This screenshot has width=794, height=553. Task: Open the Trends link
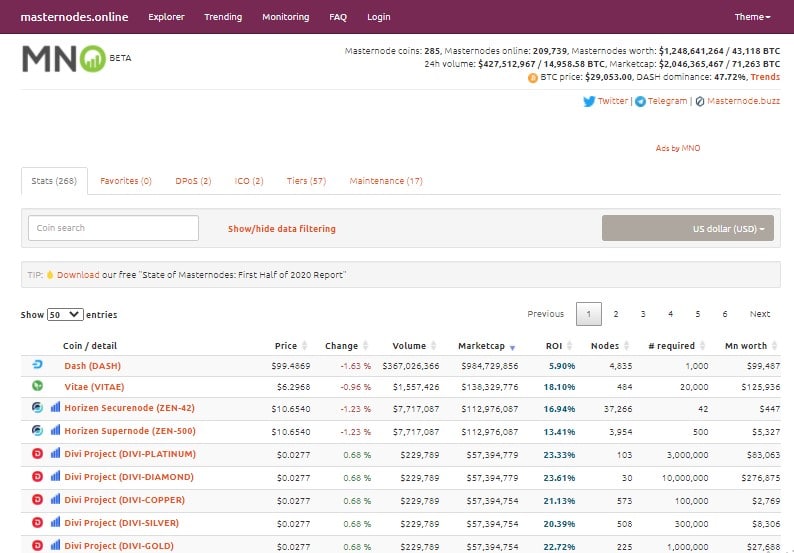click(765, 77)
